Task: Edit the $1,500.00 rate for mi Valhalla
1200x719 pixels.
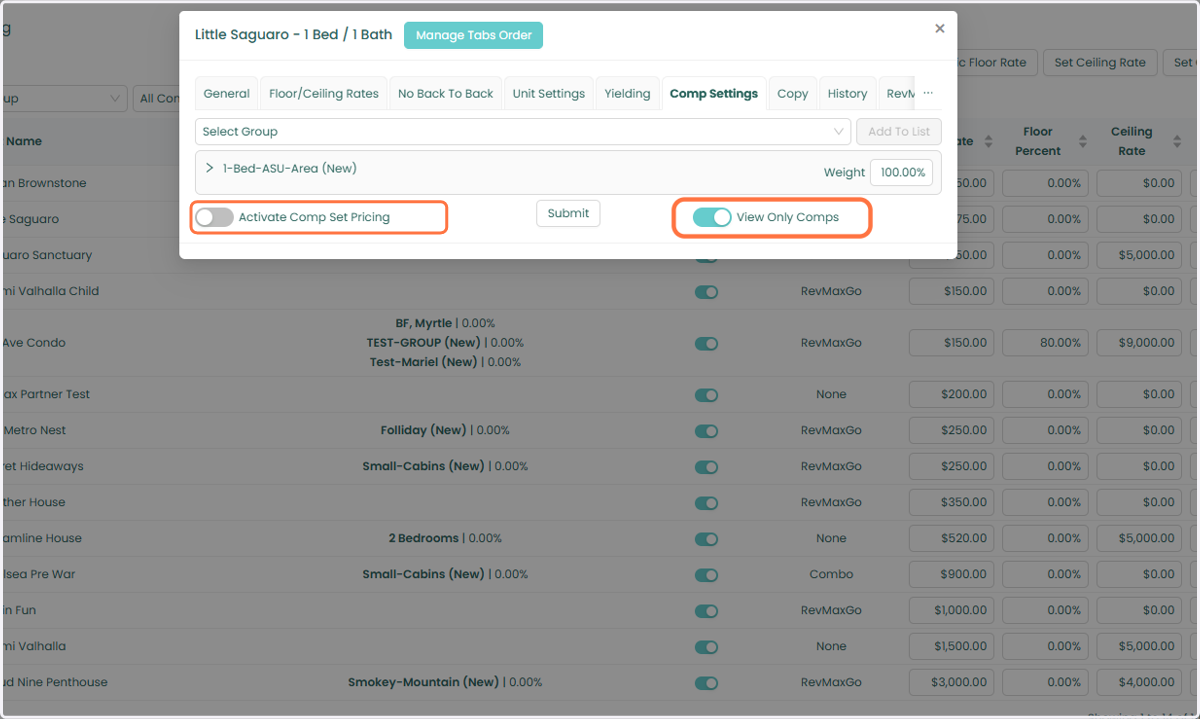Action: coord(951,647)
